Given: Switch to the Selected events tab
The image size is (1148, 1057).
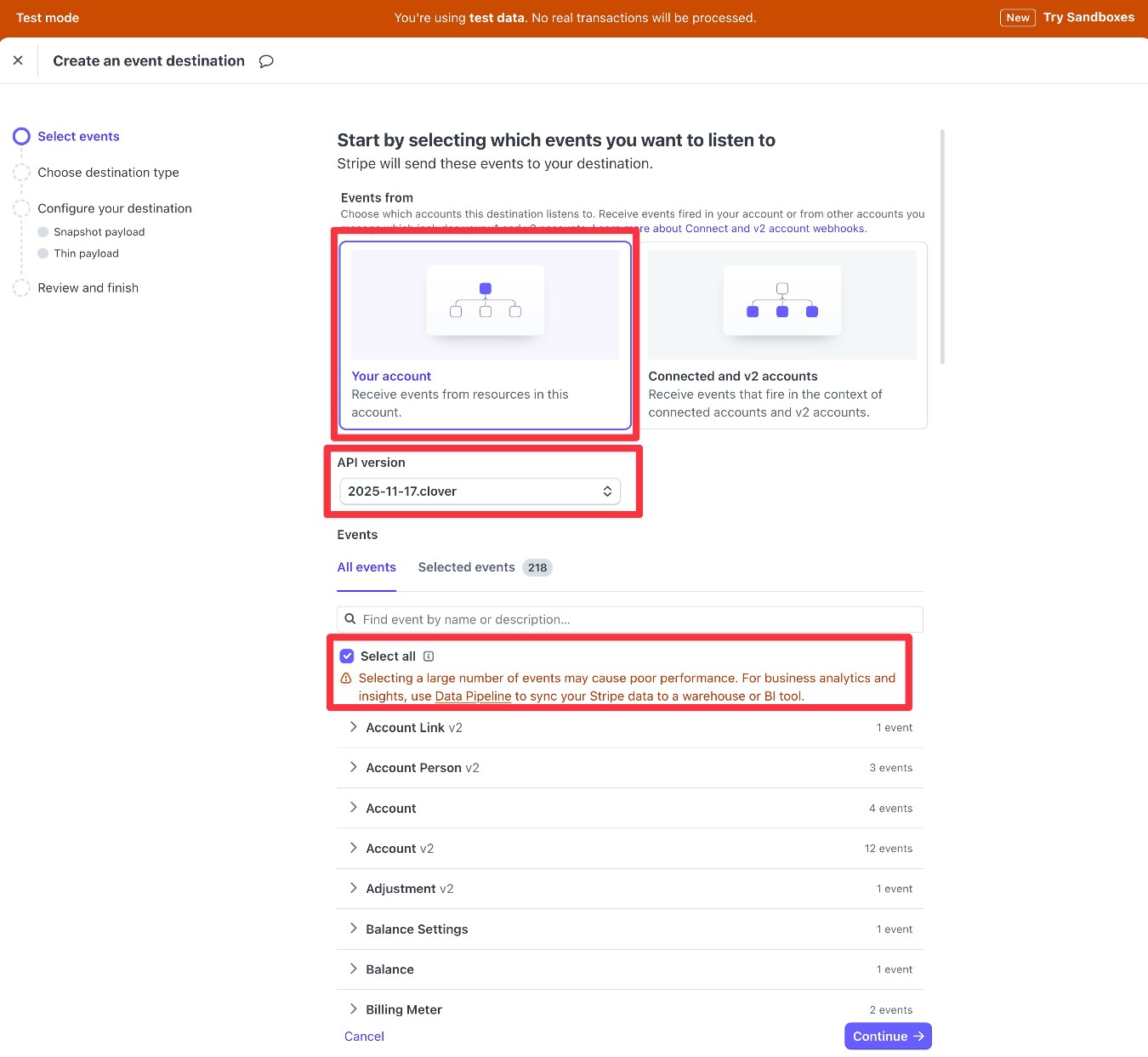Looking at the screenshot, I should 466,567.
